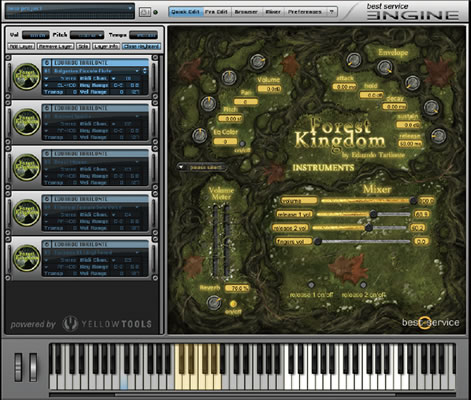Click the global Tempo value field
Viewport: 471px width, 400px height.
[143, 35]
